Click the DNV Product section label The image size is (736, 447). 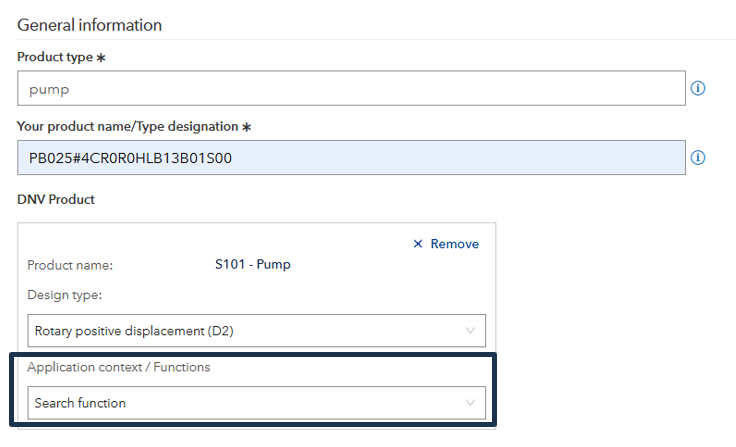56,199
